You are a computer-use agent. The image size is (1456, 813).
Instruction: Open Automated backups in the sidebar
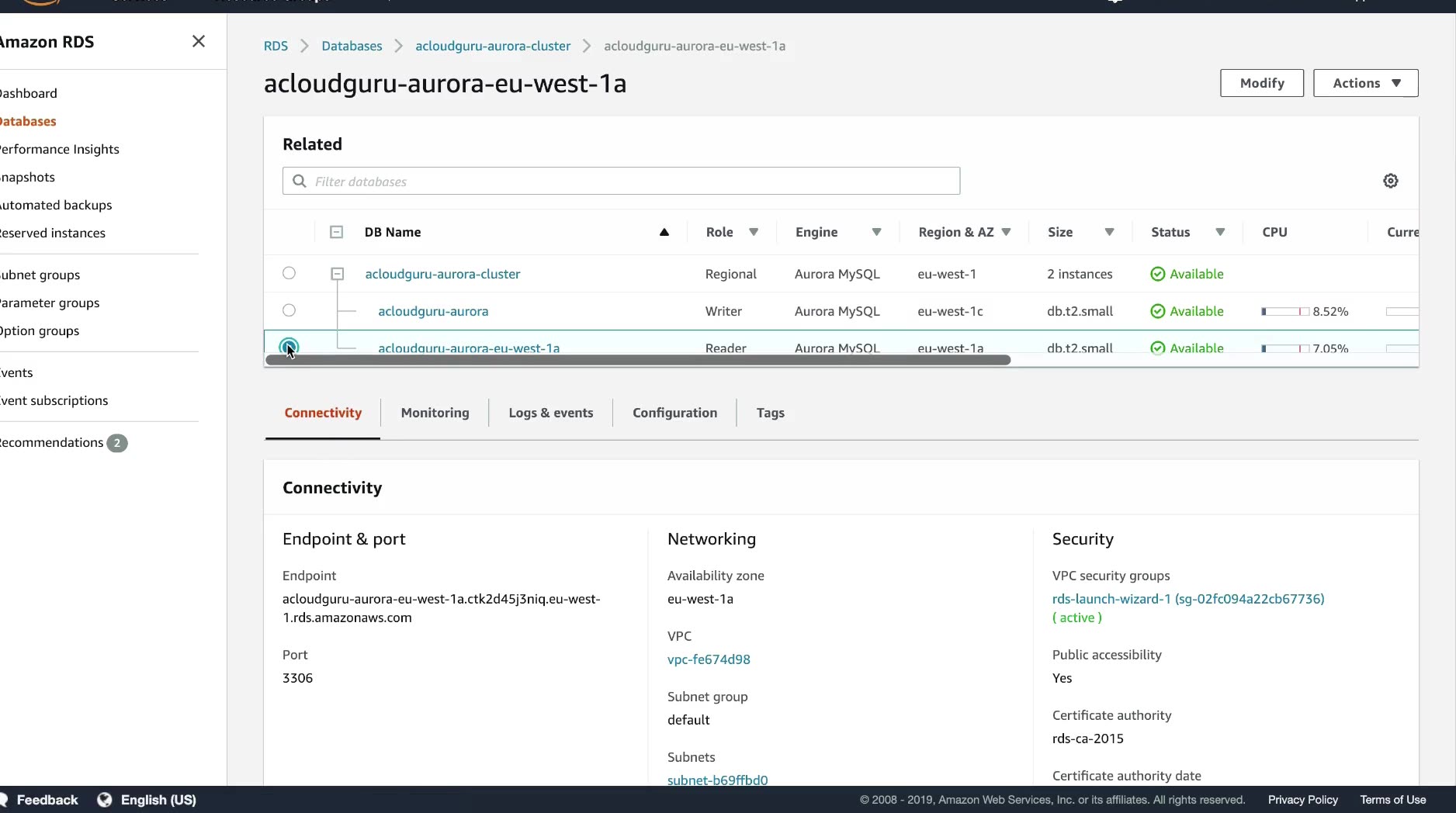(56, 205)
